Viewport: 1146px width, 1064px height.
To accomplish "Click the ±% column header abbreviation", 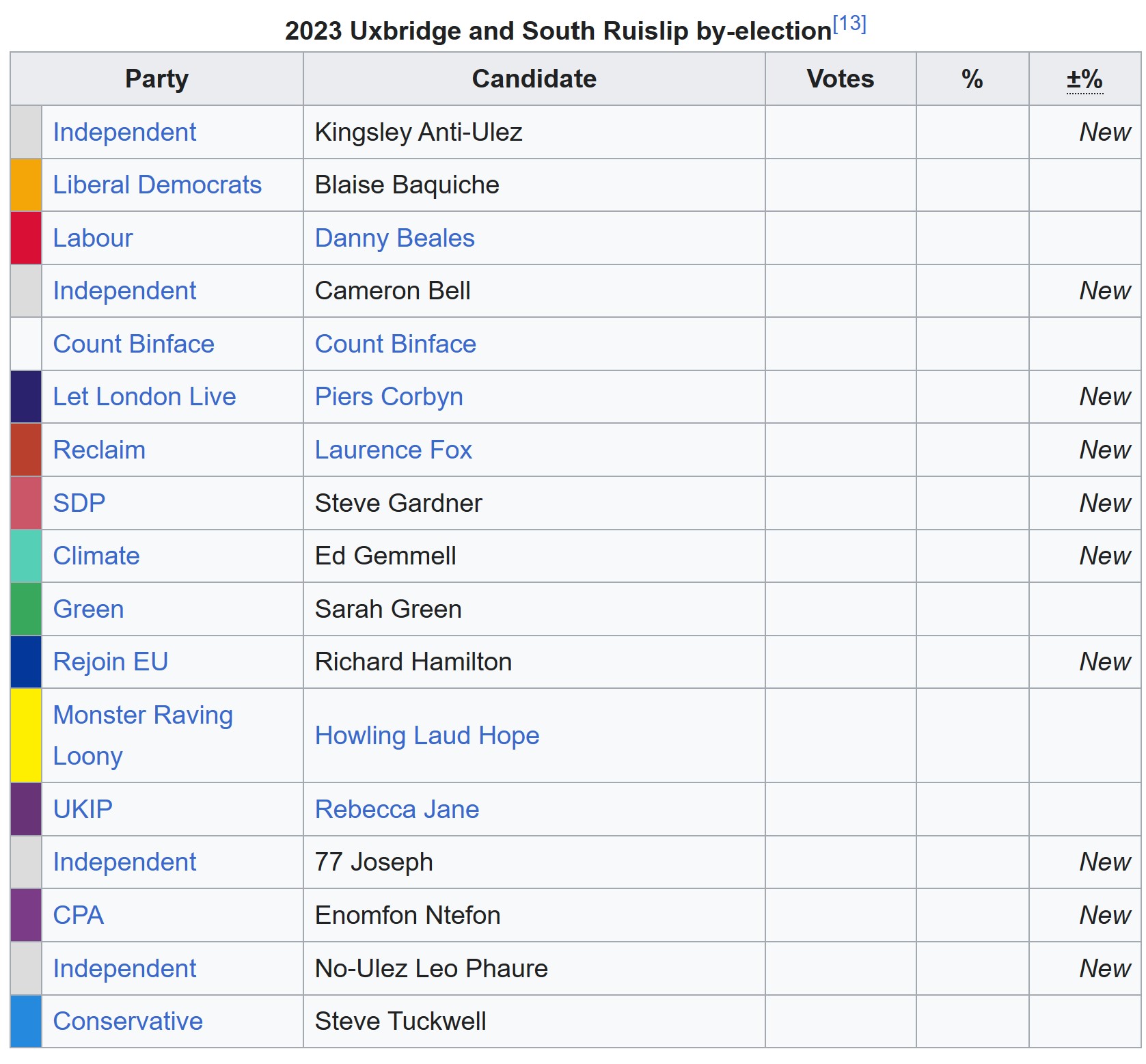I will 1084,79.
